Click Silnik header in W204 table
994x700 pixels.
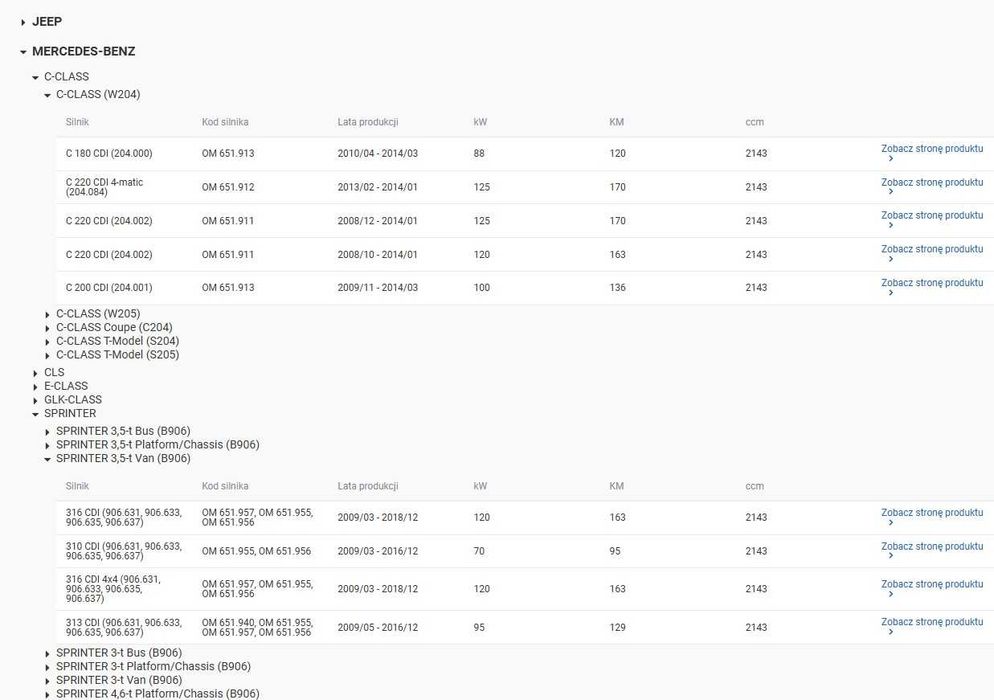click(x=77, y=122)
